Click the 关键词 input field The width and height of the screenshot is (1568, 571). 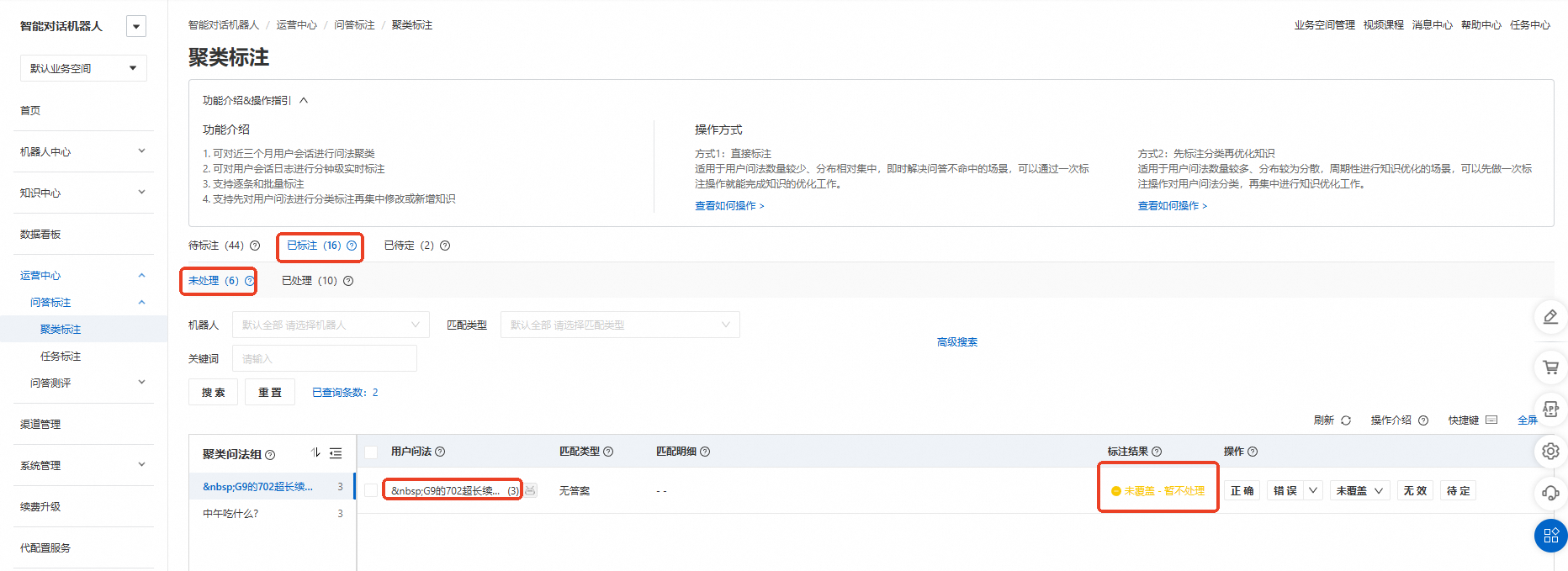(x=325, y=358)
